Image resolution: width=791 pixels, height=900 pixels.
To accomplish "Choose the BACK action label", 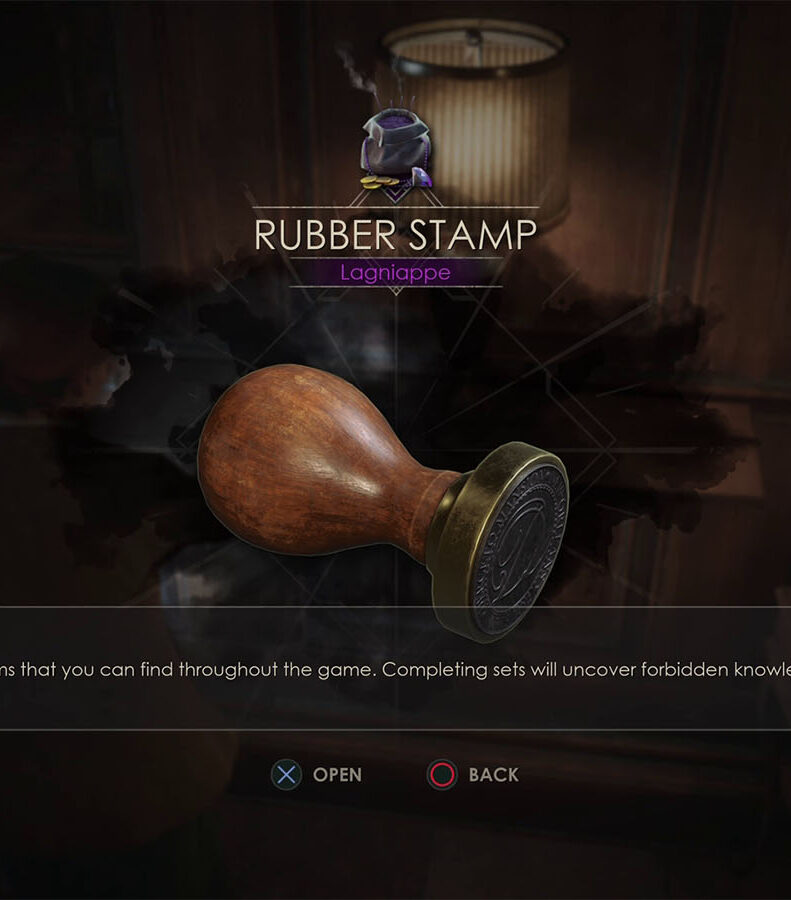I will (494, 775).
